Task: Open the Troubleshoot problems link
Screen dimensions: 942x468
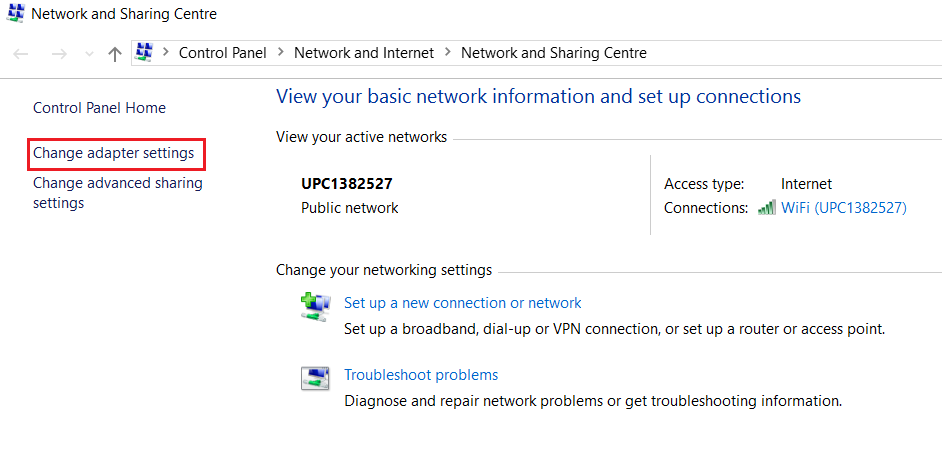Action: point(421,375)
